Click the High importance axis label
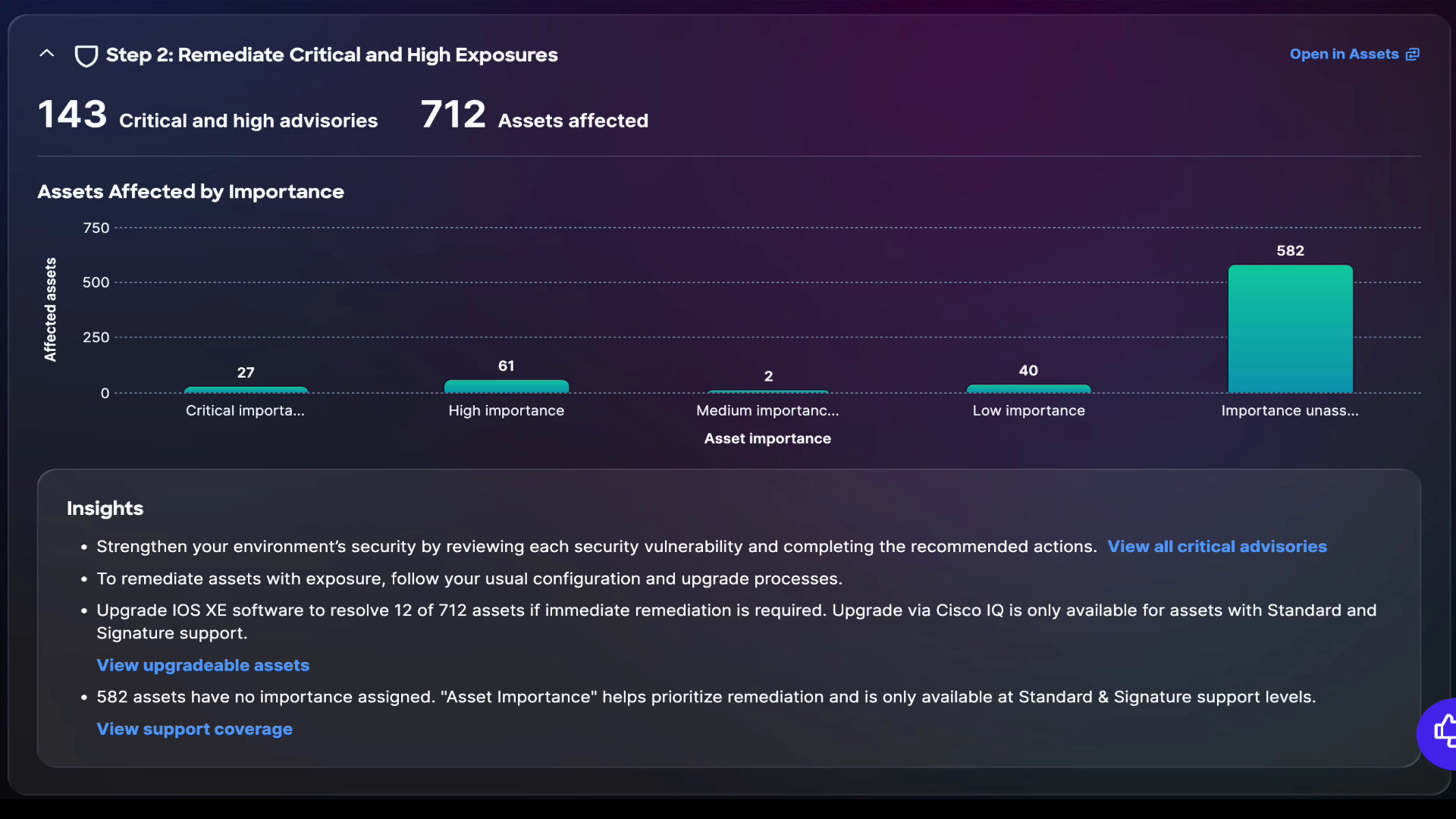 (x=506, y=410)
